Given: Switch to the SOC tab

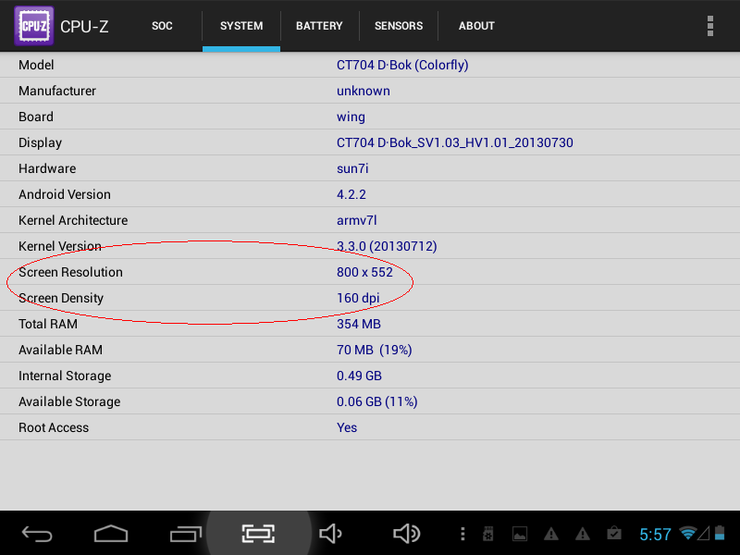Looking at the screenshot, I should click(162, 26).
